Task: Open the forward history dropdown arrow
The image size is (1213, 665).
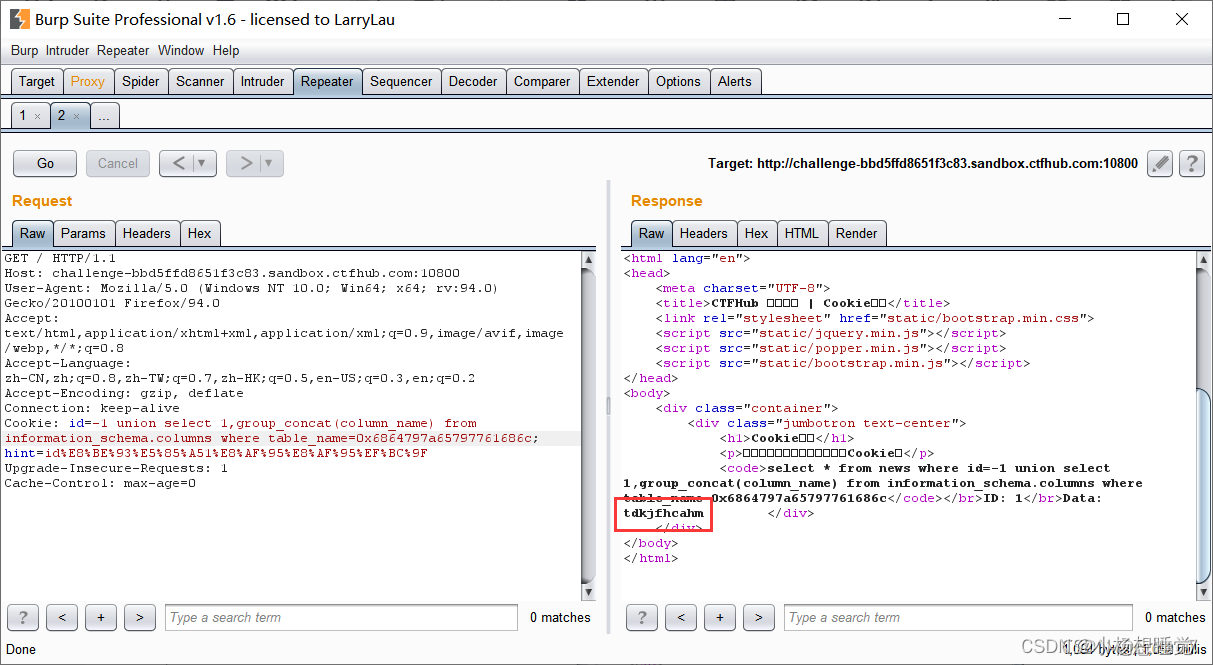Action: point(271,163)
